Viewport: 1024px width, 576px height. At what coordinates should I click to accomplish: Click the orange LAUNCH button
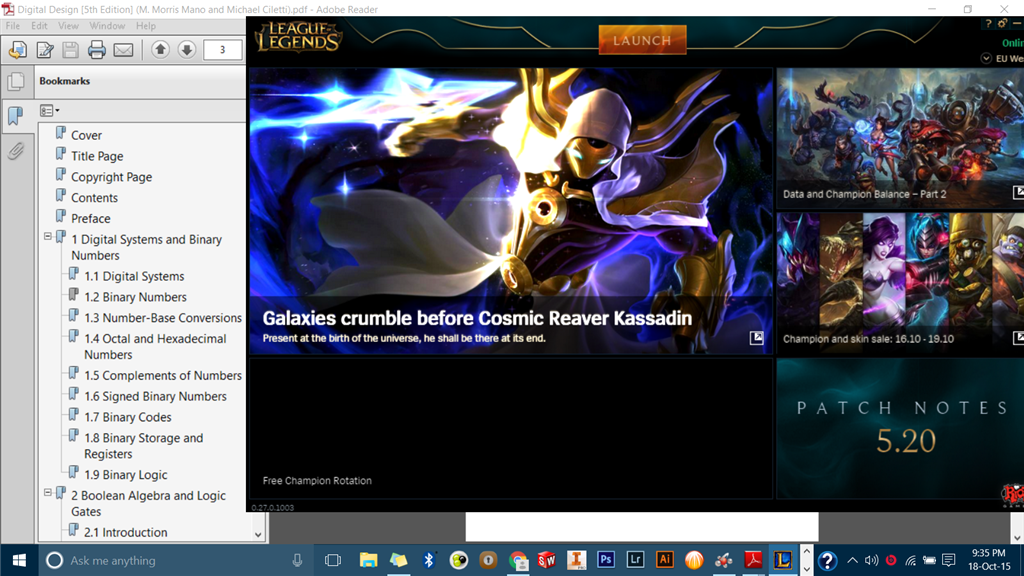pos(643,40)
